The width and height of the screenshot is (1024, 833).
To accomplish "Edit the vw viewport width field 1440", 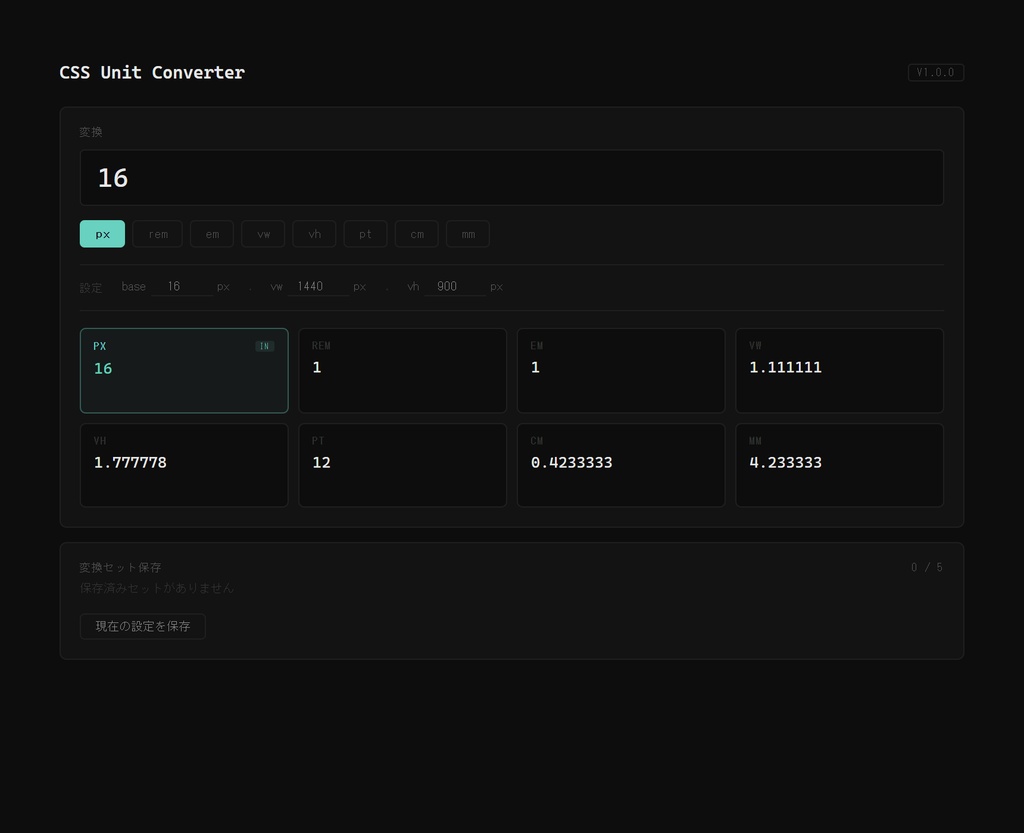I will tap(318, 287).
